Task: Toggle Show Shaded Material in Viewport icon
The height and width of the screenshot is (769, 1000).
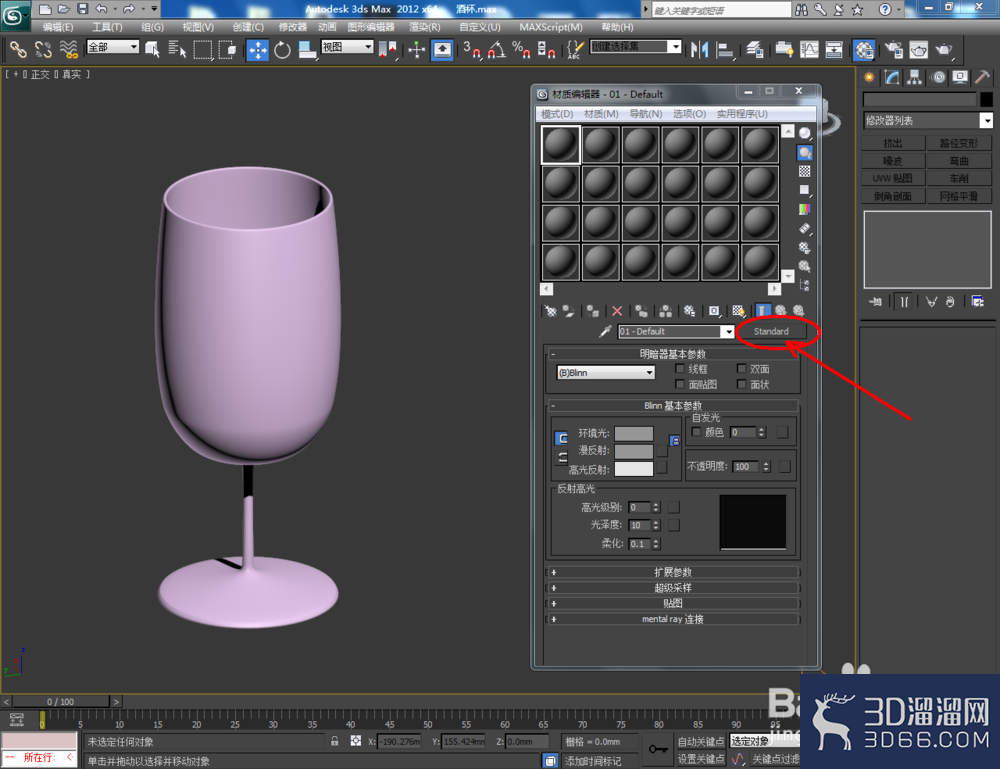Action: (x=738, y=311)
